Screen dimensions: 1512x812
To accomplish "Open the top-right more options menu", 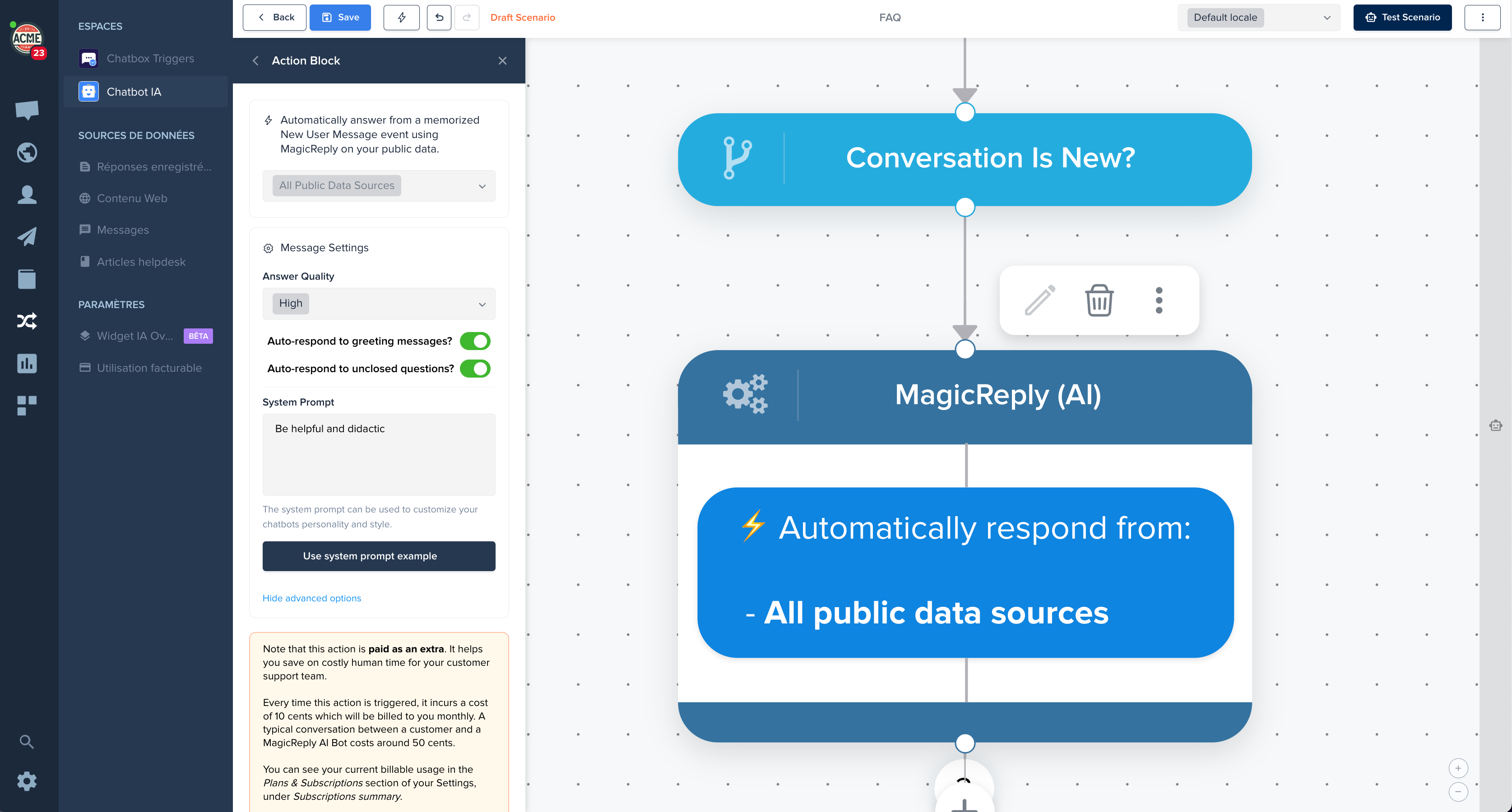I will pyautogui.click(x=1482, y=18).
